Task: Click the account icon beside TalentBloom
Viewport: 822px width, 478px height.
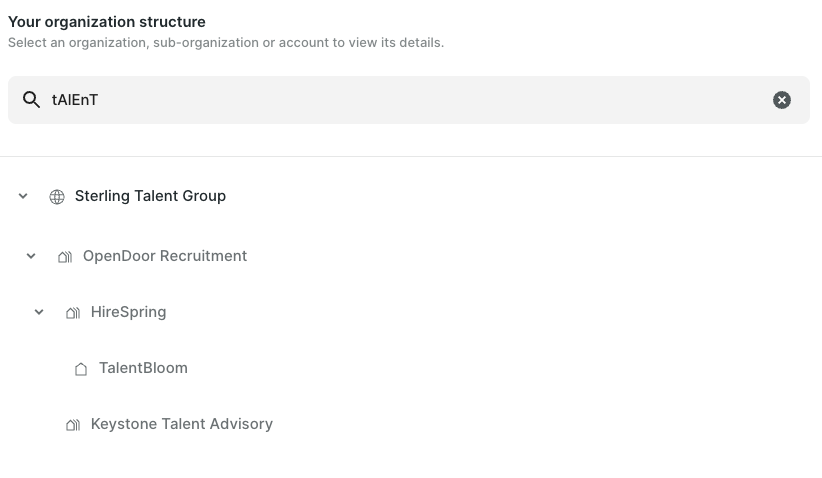Action: (81, 369)
